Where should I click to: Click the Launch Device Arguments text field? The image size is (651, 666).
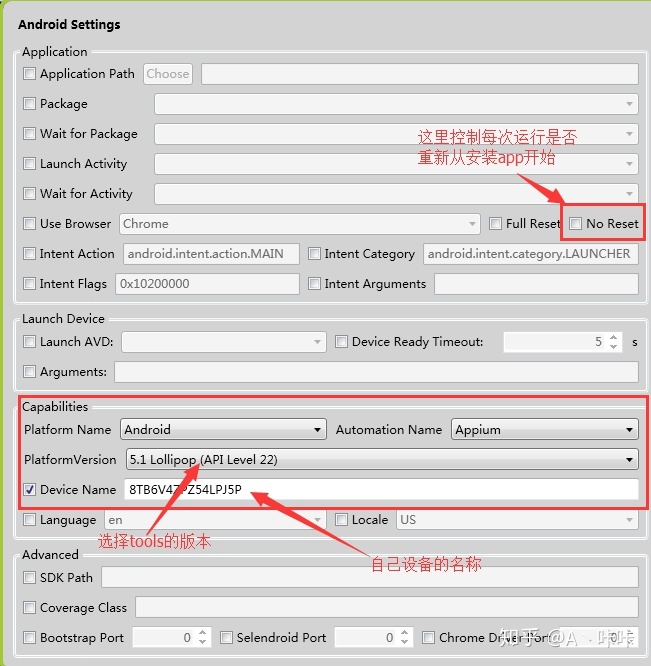point(376,372)
